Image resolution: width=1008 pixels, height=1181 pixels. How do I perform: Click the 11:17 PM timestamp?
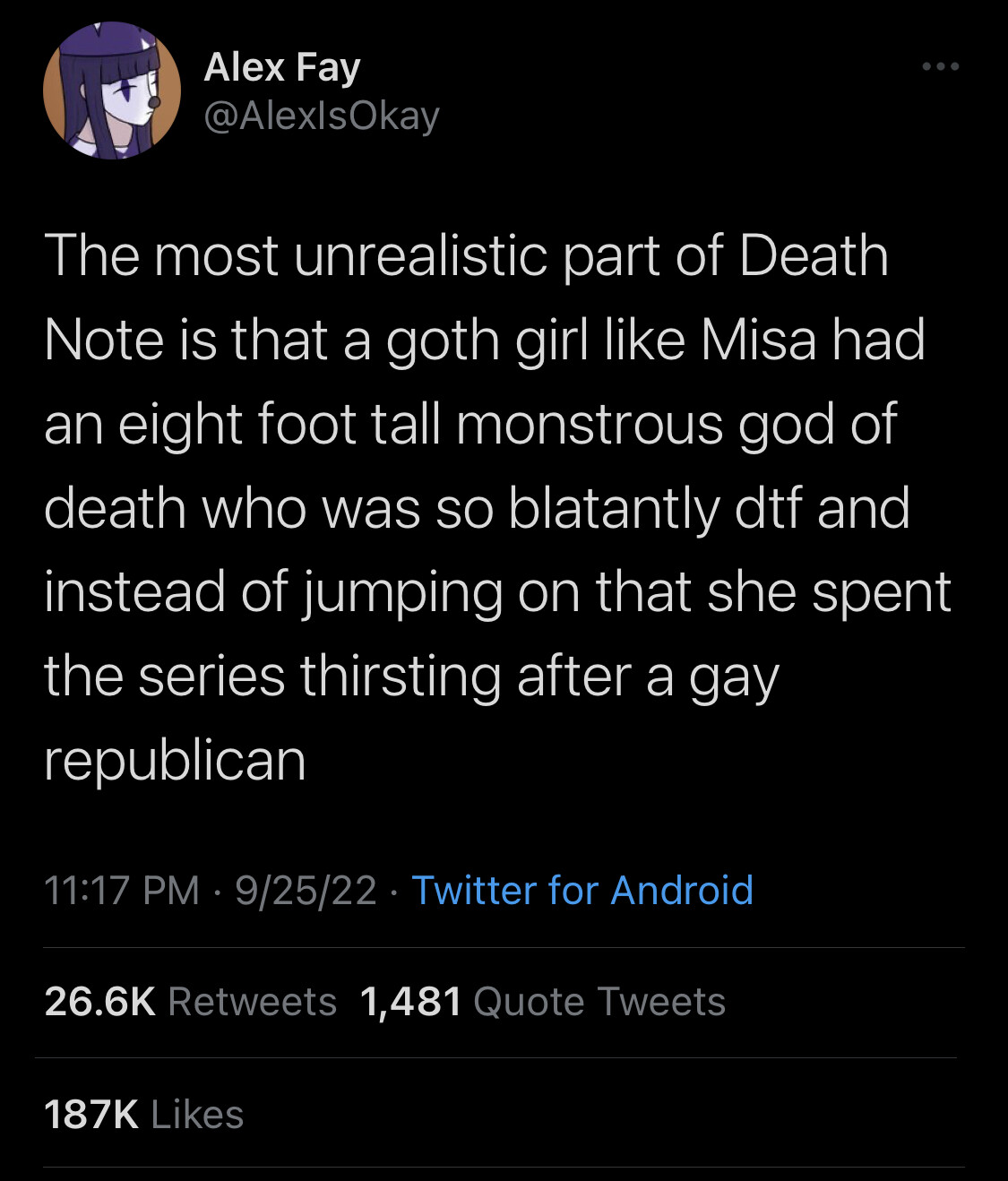click(122, 891)
